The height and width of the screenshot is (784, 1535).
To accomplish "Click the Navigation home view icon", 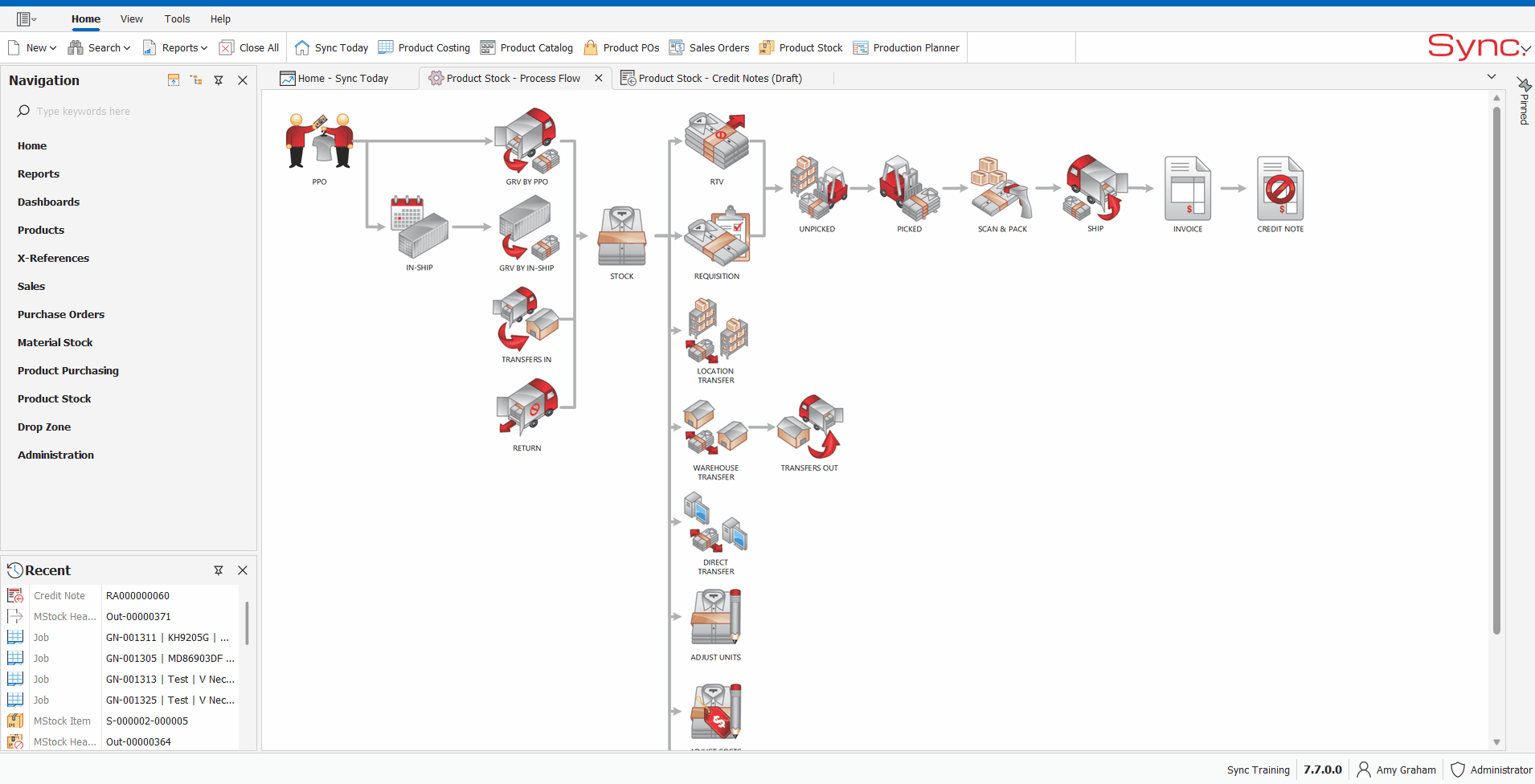I will point(174,80).
